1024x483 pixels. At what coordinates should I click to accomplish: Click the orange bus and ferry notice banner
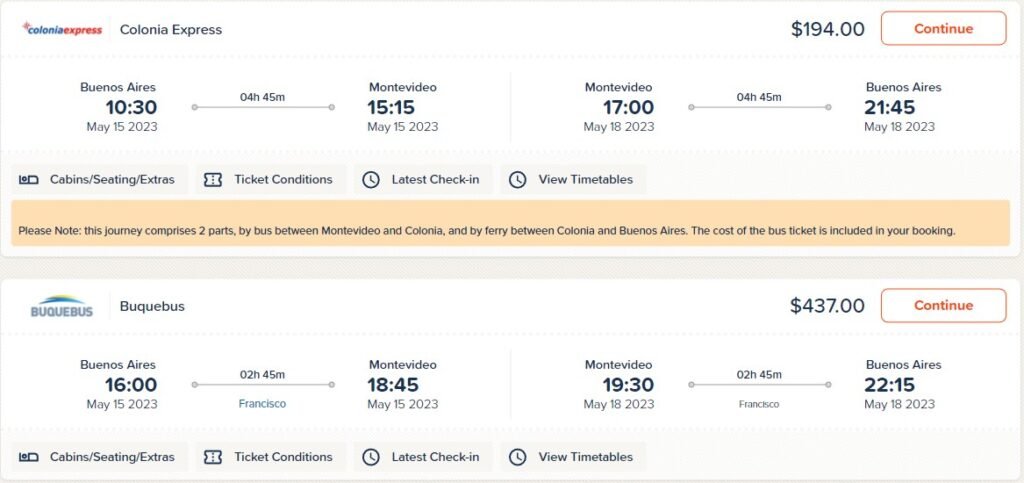(x=511, y=223)
